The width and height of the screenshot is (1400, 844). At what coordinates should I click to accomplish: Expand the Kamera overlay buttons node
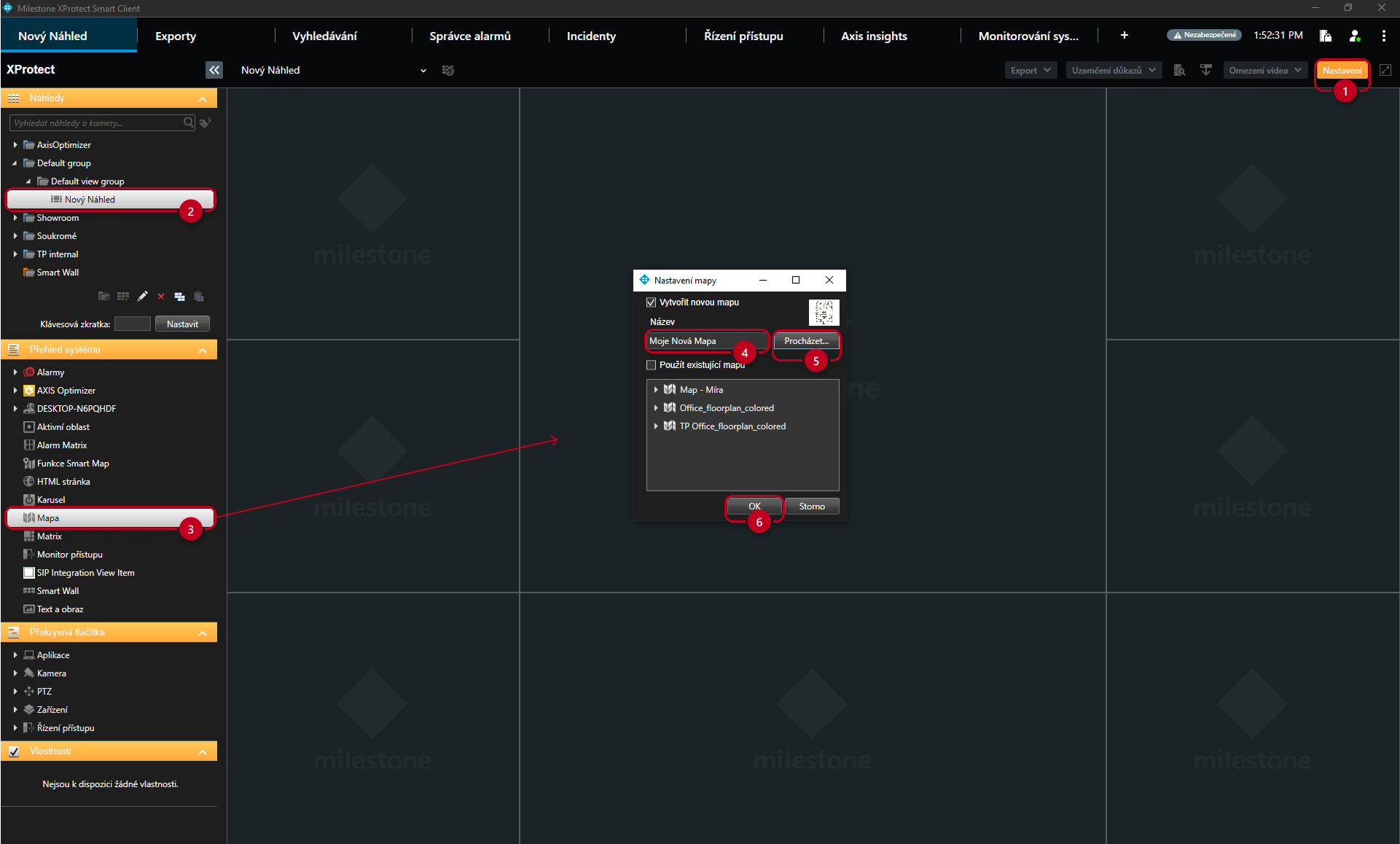pos(15,673)
